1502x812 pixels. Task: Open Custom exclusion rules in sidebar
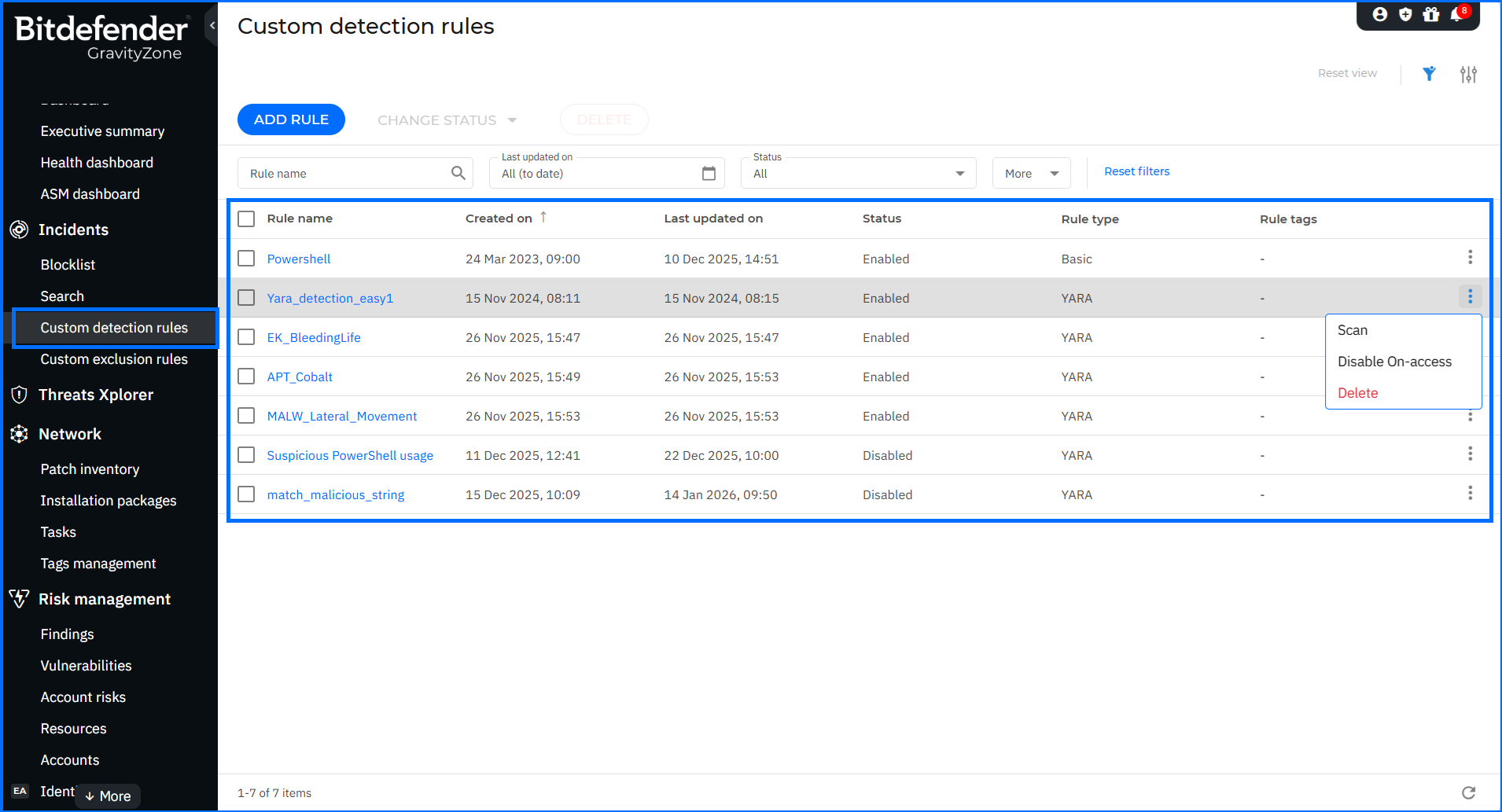(x=114, y=359)
